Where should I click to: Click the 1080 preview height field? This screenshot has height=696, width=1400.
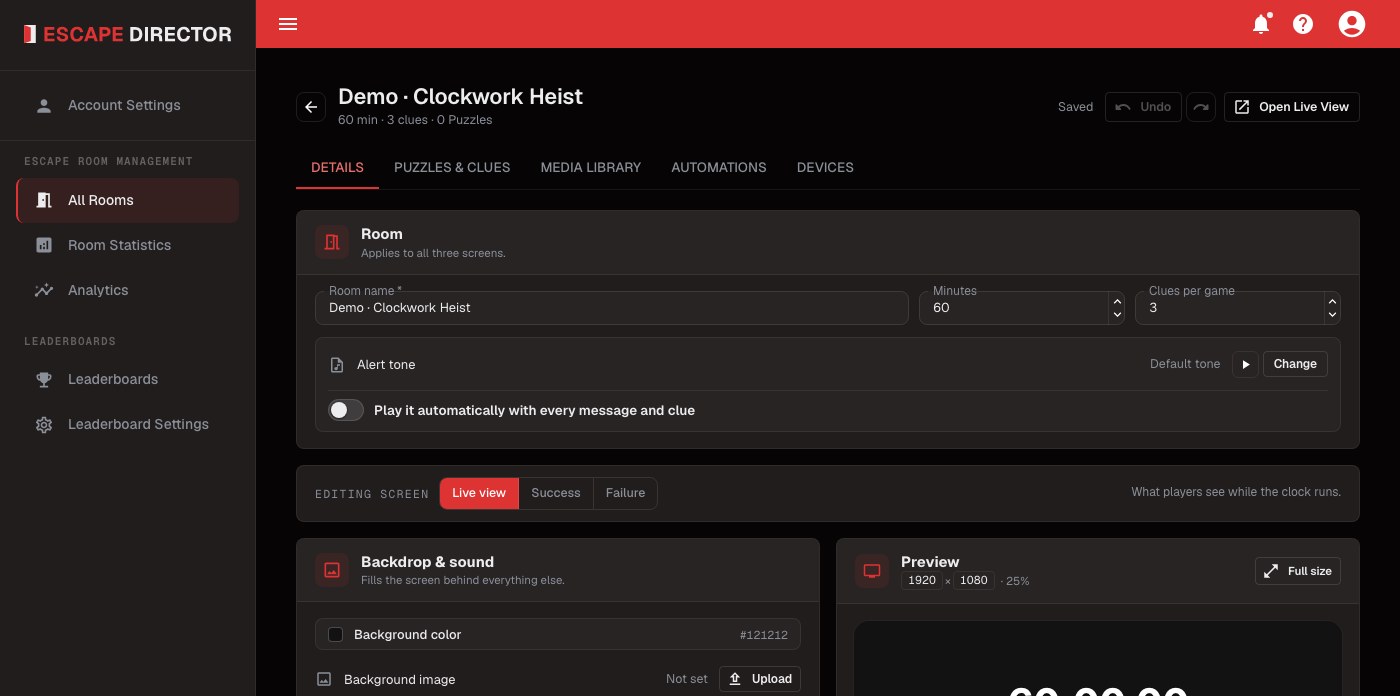(974, 581)
